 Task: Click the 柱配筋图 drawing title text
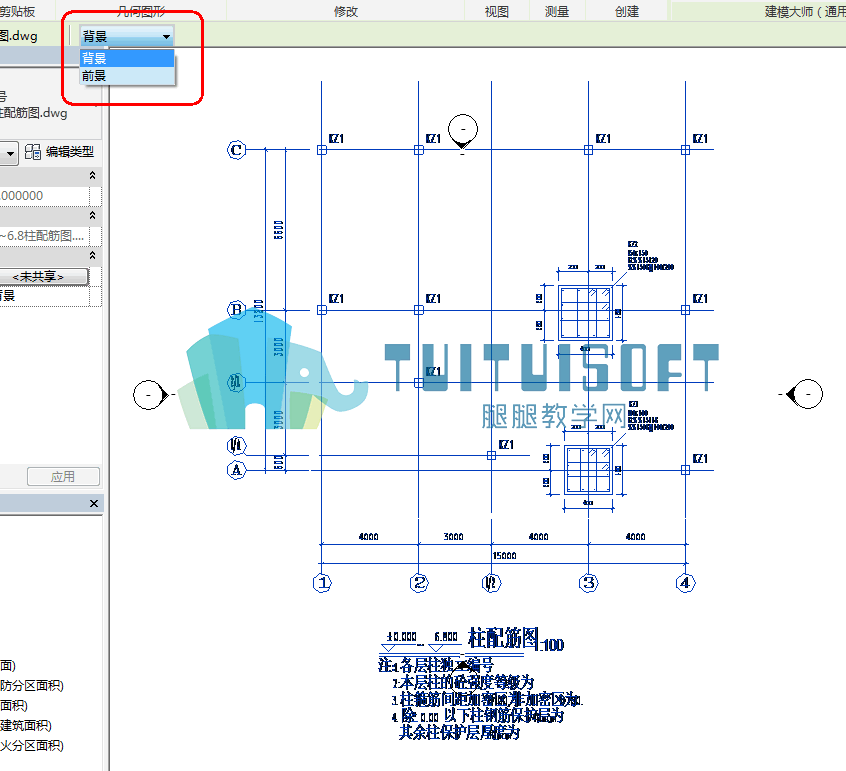pyautogui.click(x=503, y=638)
